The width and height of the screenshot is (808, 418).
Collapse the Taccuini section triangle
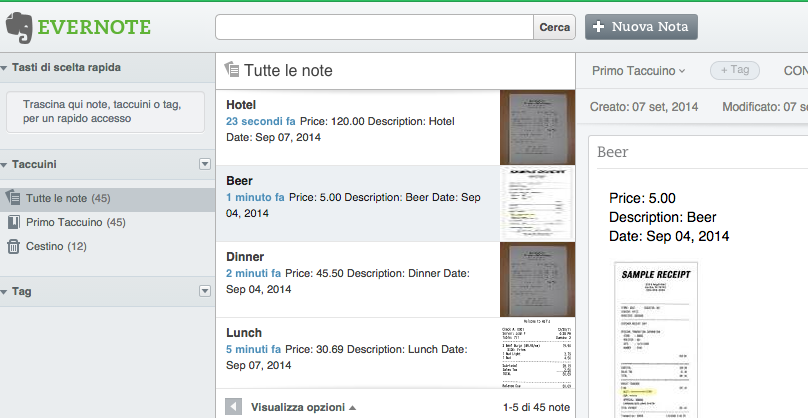click(x=4, y=164)
